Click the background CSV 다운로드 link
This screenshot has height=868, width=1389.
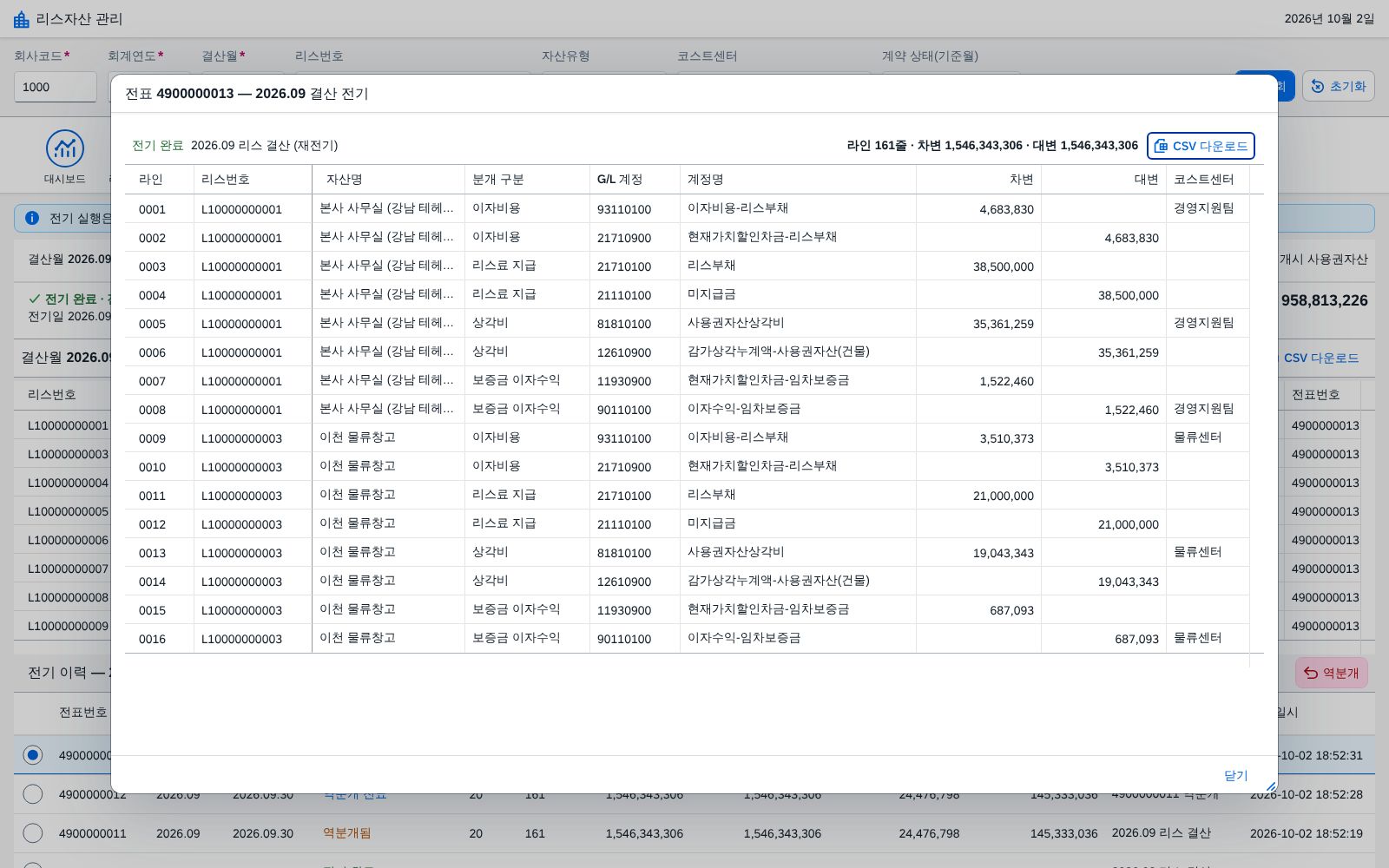coord(1320,358)
